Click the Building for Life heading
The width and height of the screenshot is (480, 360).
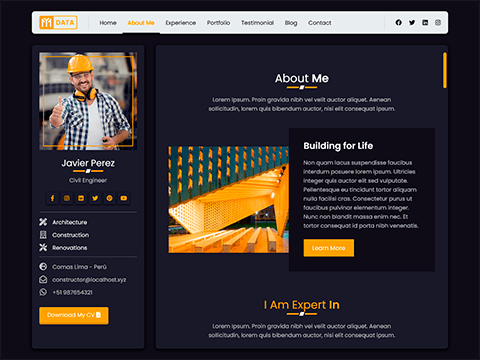coord(338,146)
